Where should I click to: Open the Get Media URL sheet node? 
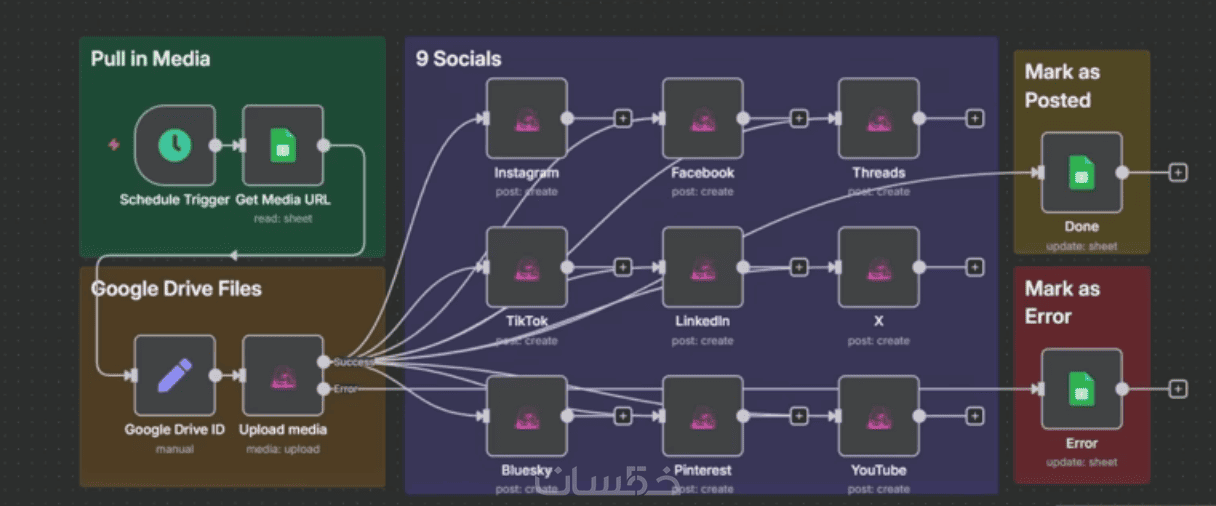pyautogui.click(x=283, y=145)
